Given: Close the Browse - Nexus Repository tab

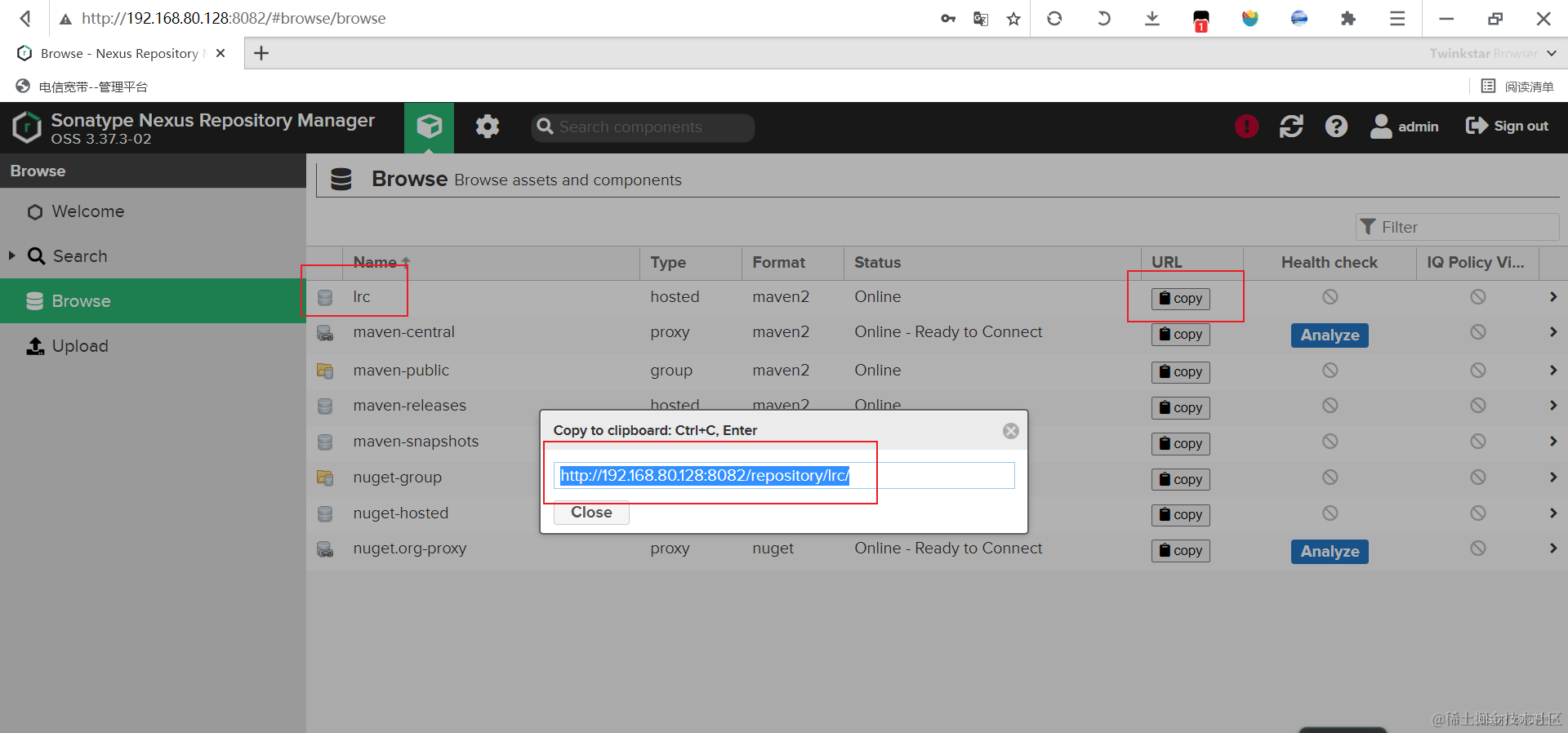Looking at the screenshot, I should click(x=220, y=53).
